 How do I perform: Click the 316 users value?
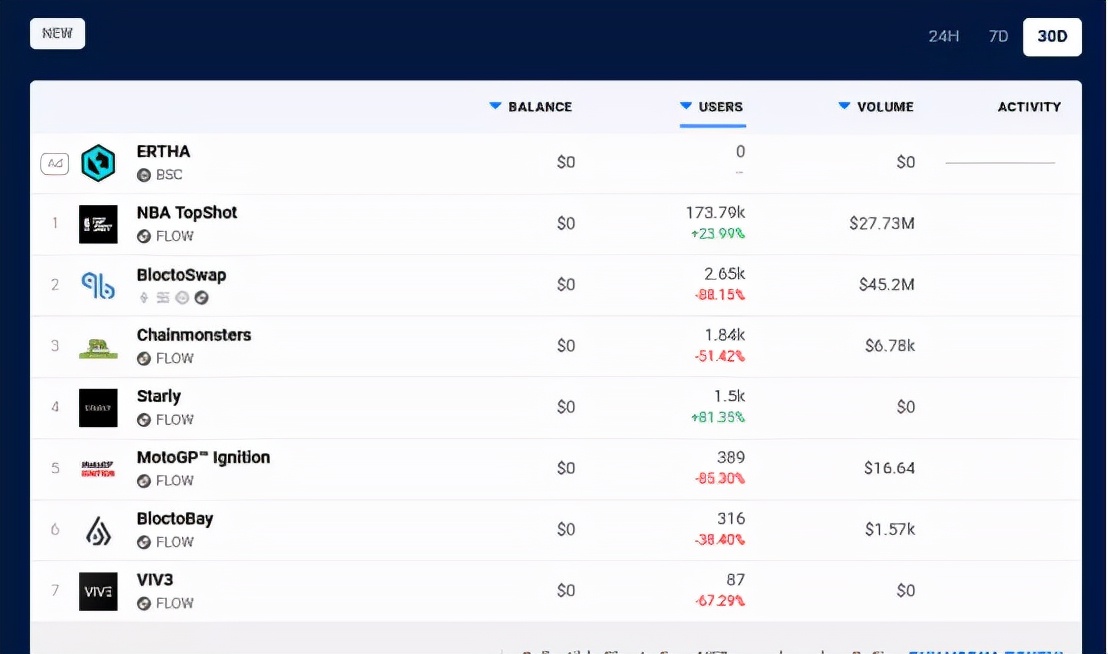coord(731,518)
